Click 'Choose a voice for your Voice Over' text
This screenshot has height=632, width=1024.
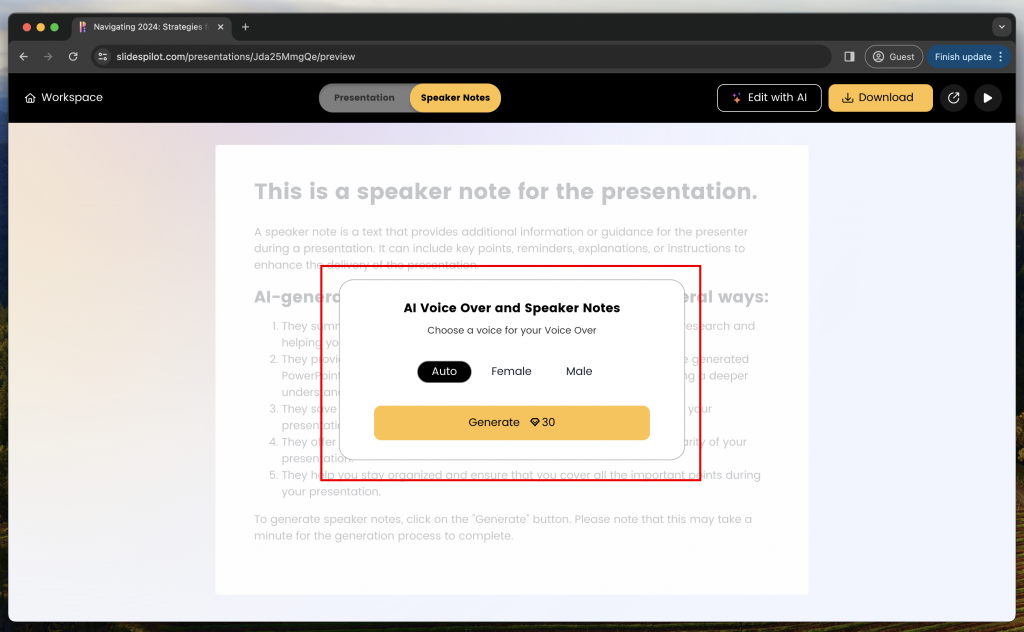pos(511,330)
